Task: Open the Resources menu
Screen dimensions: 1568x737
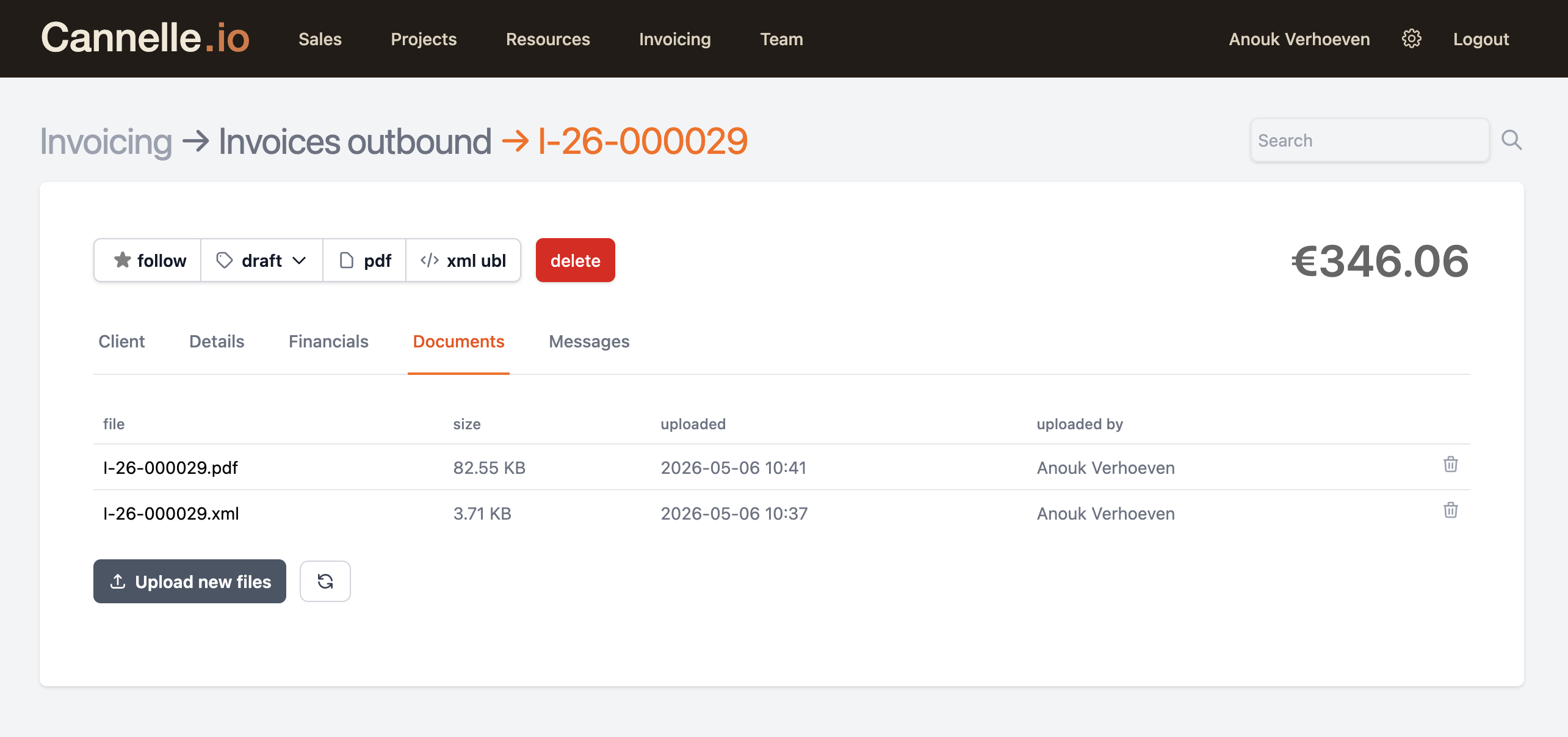Action: click(548, 39)
